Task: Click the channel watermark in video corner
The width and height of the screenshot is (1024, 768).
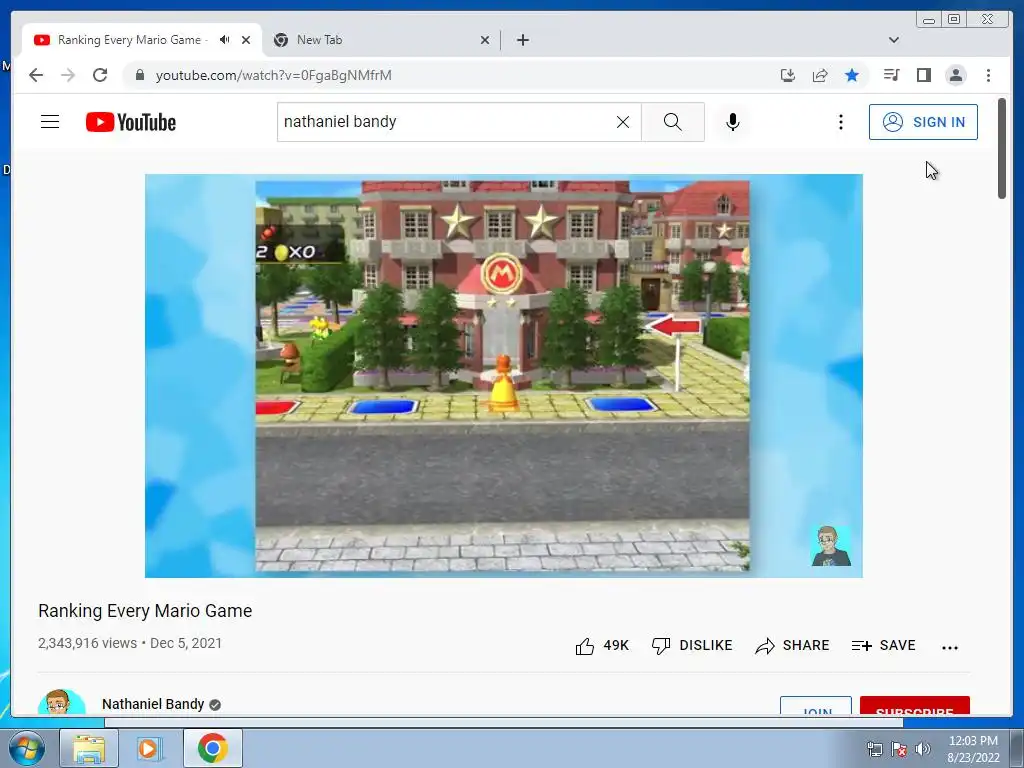Action: coord(831,546)
